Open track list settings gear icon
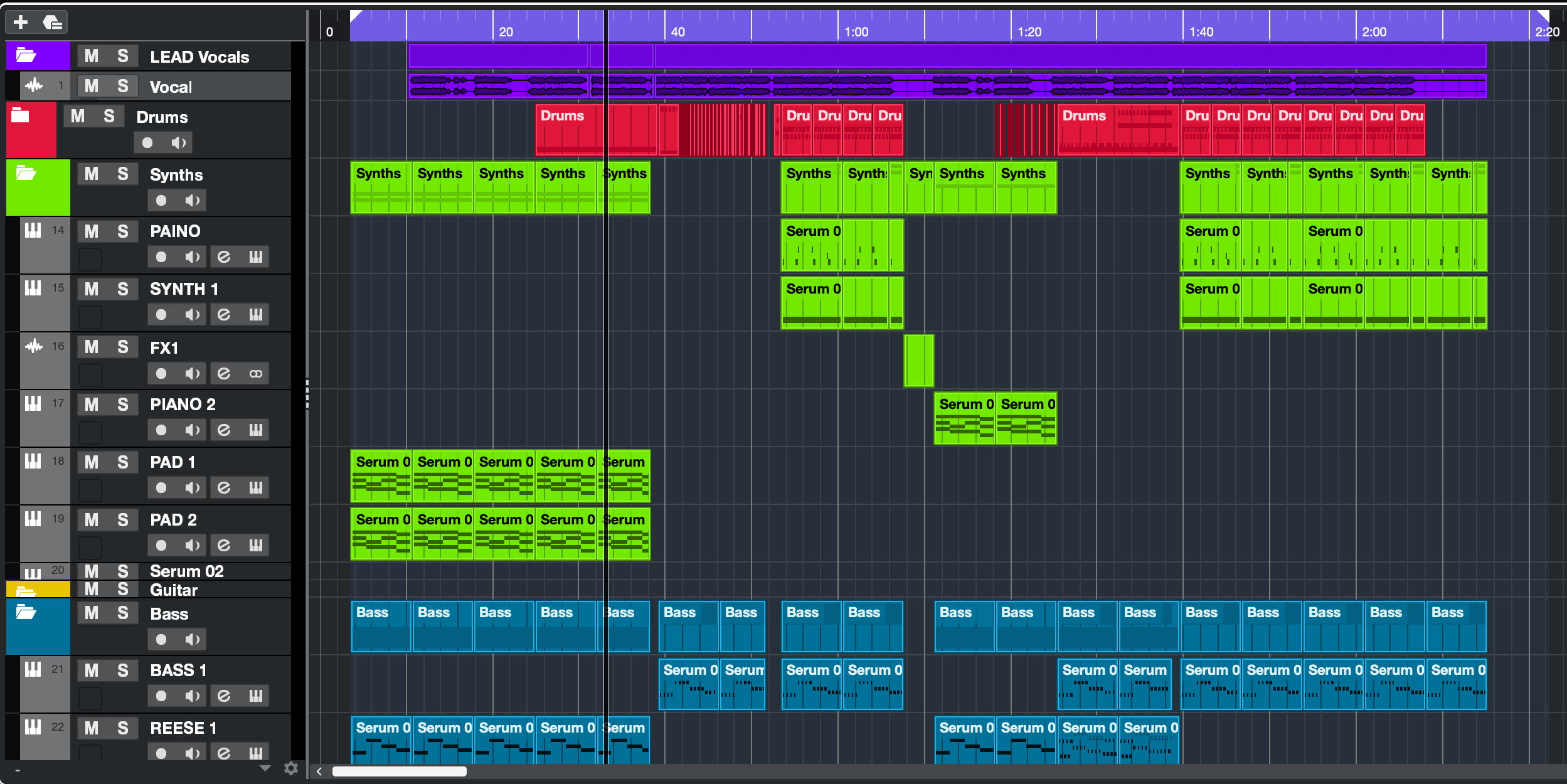 tap(291, 768)
